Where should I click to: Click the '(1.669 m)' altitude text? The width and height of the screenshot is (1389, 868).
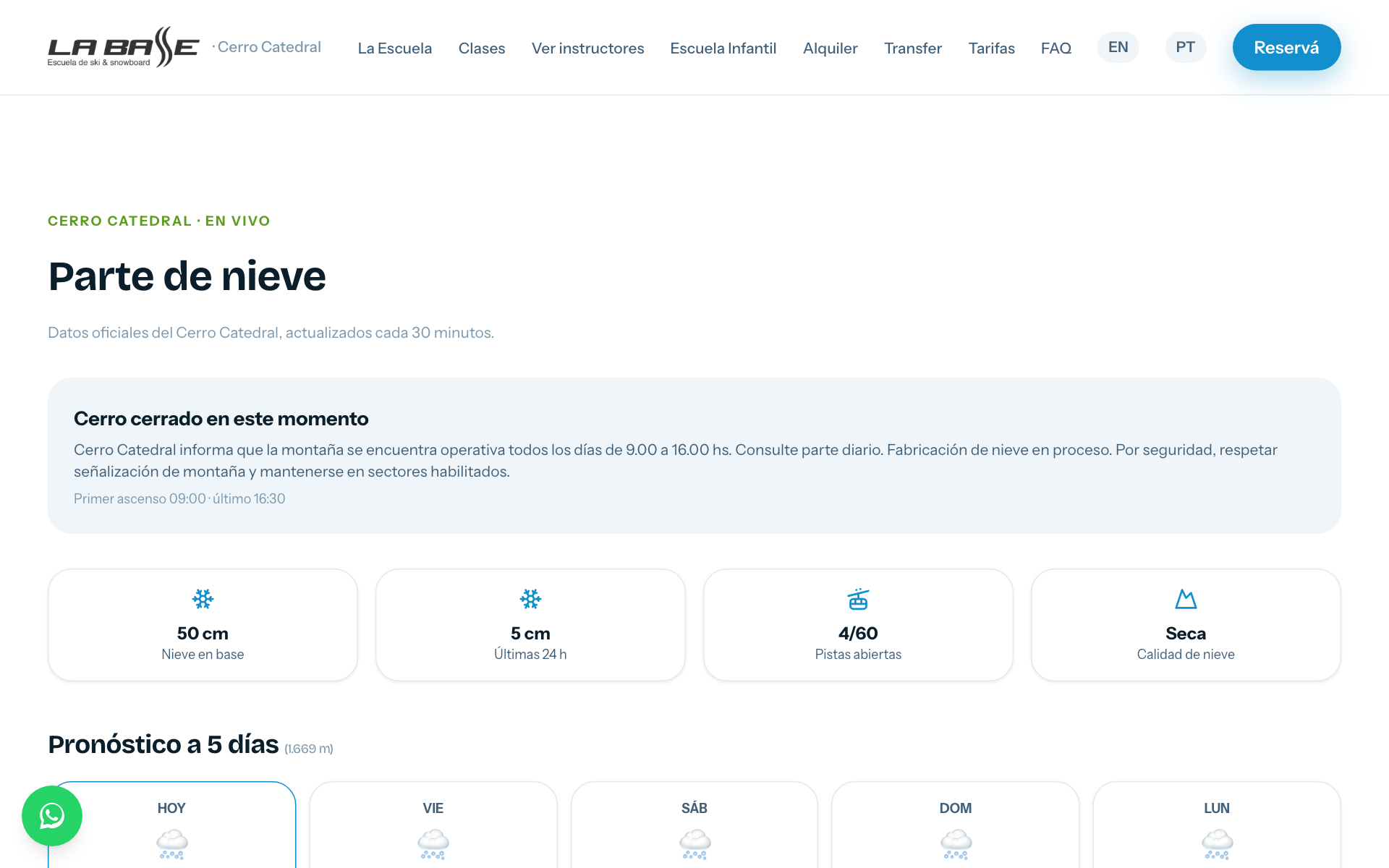[x=309, y=749]
